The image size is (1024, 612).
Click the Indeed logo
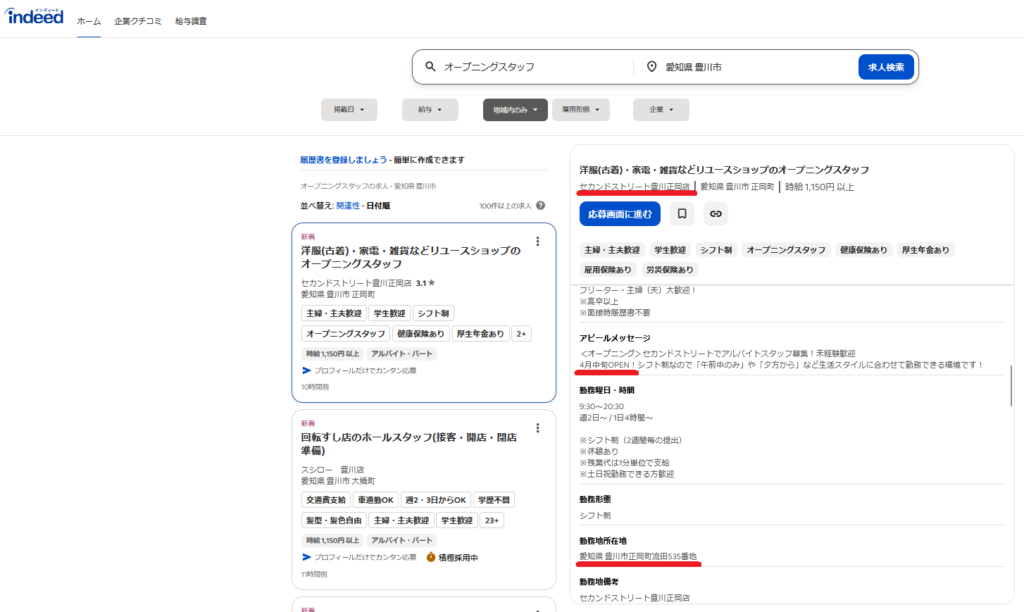pyautogui.click(x=35, y=17)
